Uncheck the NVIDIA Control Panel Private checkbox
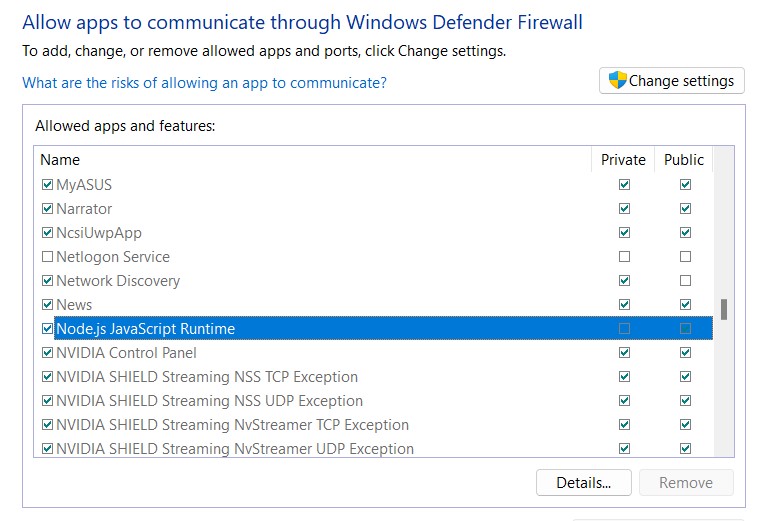The width and height of the screenshot is (757, 521). click(x=625, y=353)
